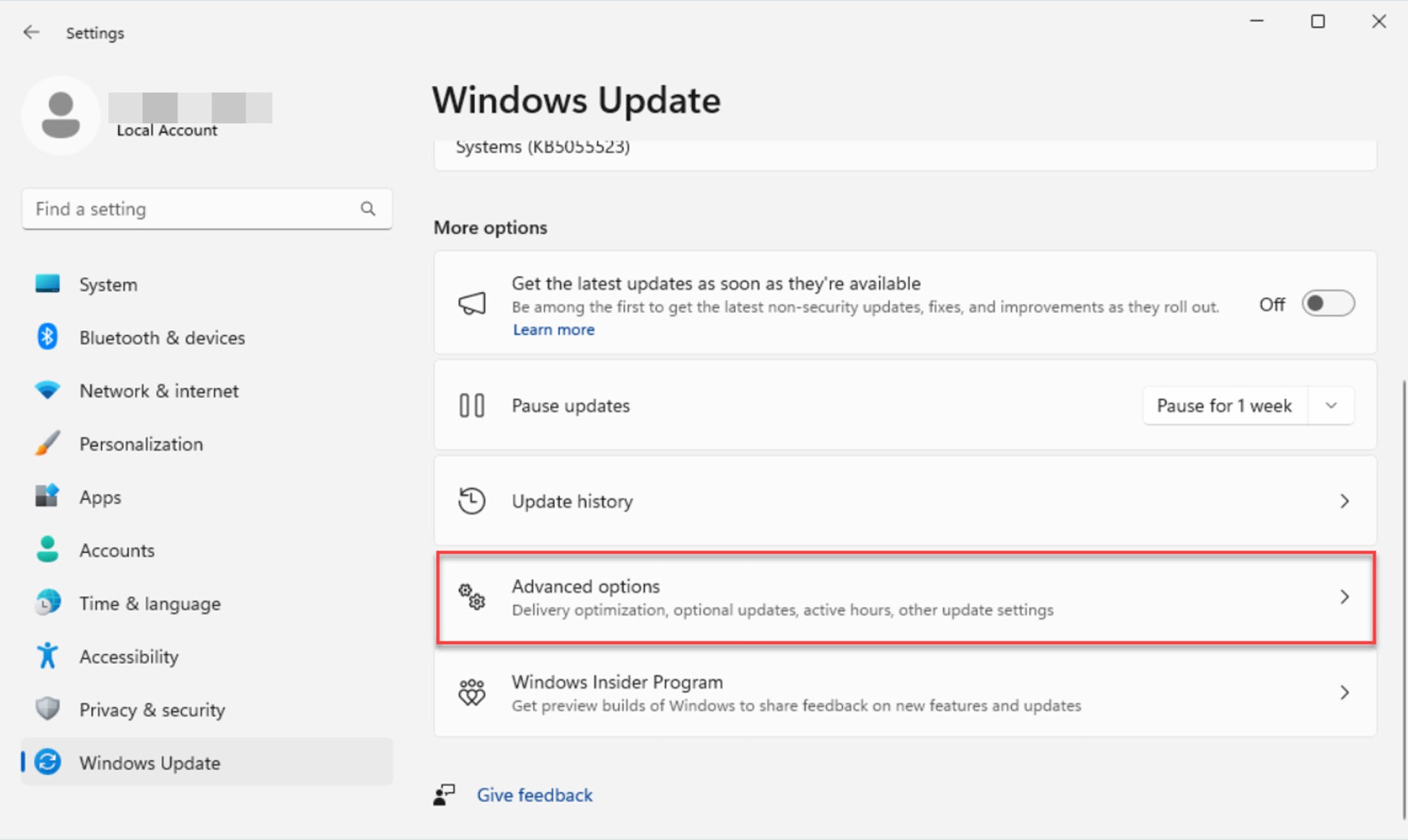This screenshot has width=1408, height=840.
Task: Click the Network wifi icon
Action: tap(47, 390)
